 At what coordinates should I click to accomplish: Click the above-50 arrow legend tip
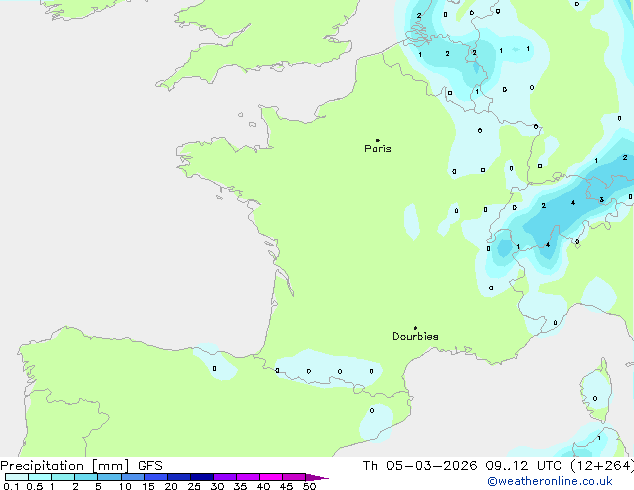317,477
